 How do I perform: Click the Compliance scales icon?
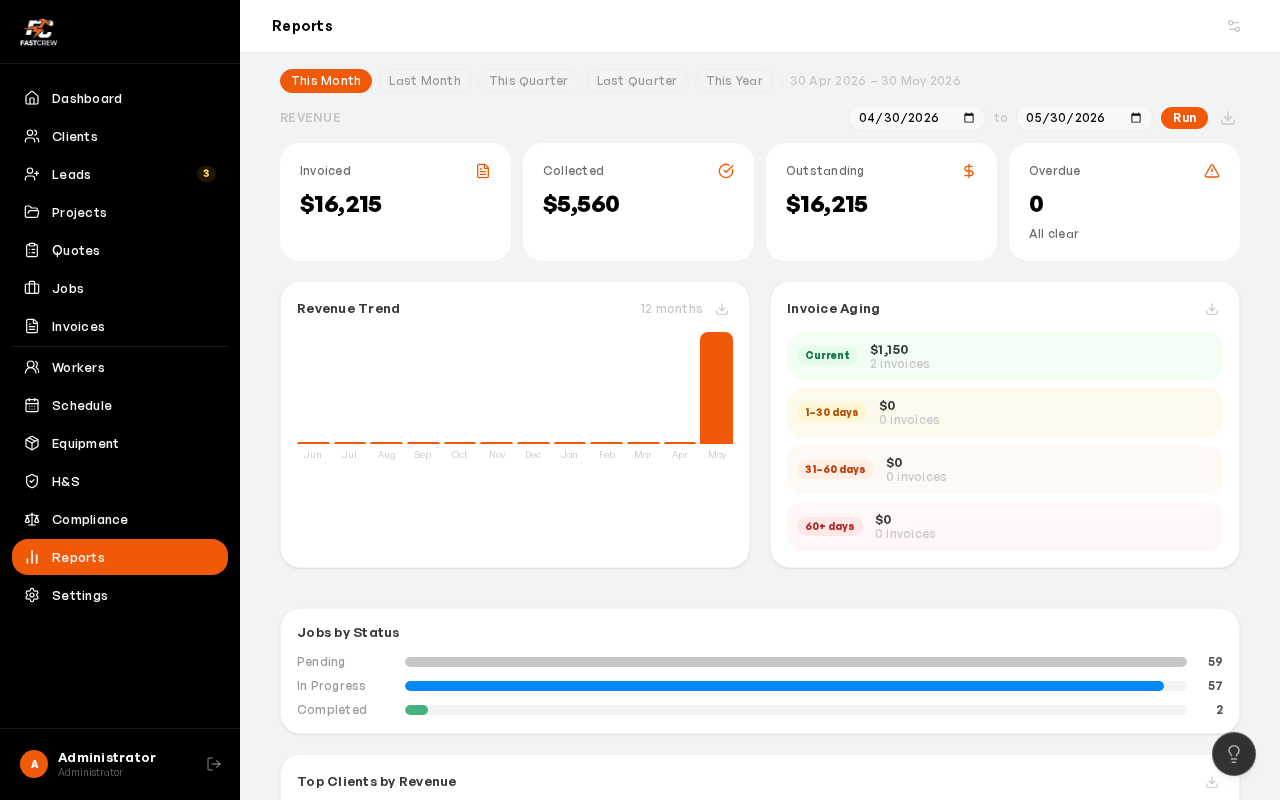pyautogui.click(x=32, y=519)
